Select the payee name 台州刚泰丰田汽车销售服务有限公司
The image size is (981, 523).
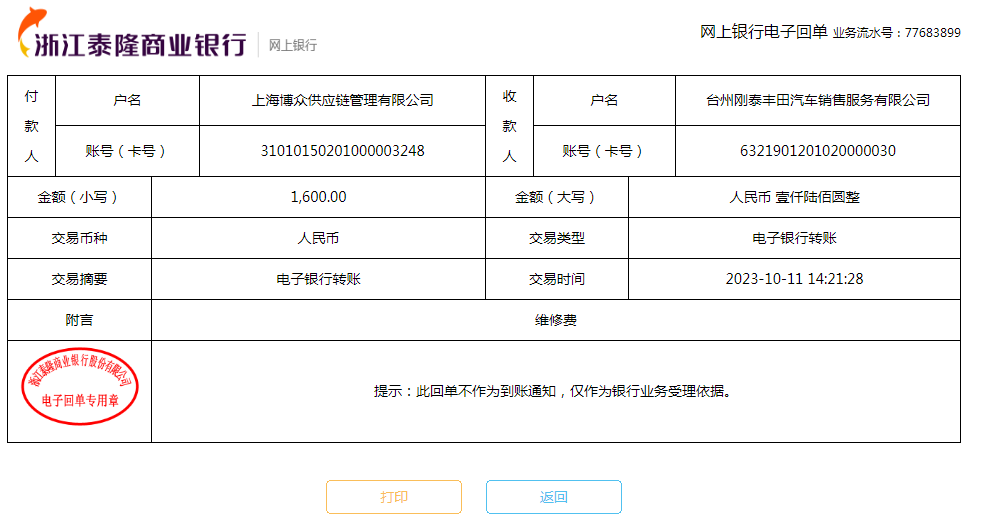(817, 100)
